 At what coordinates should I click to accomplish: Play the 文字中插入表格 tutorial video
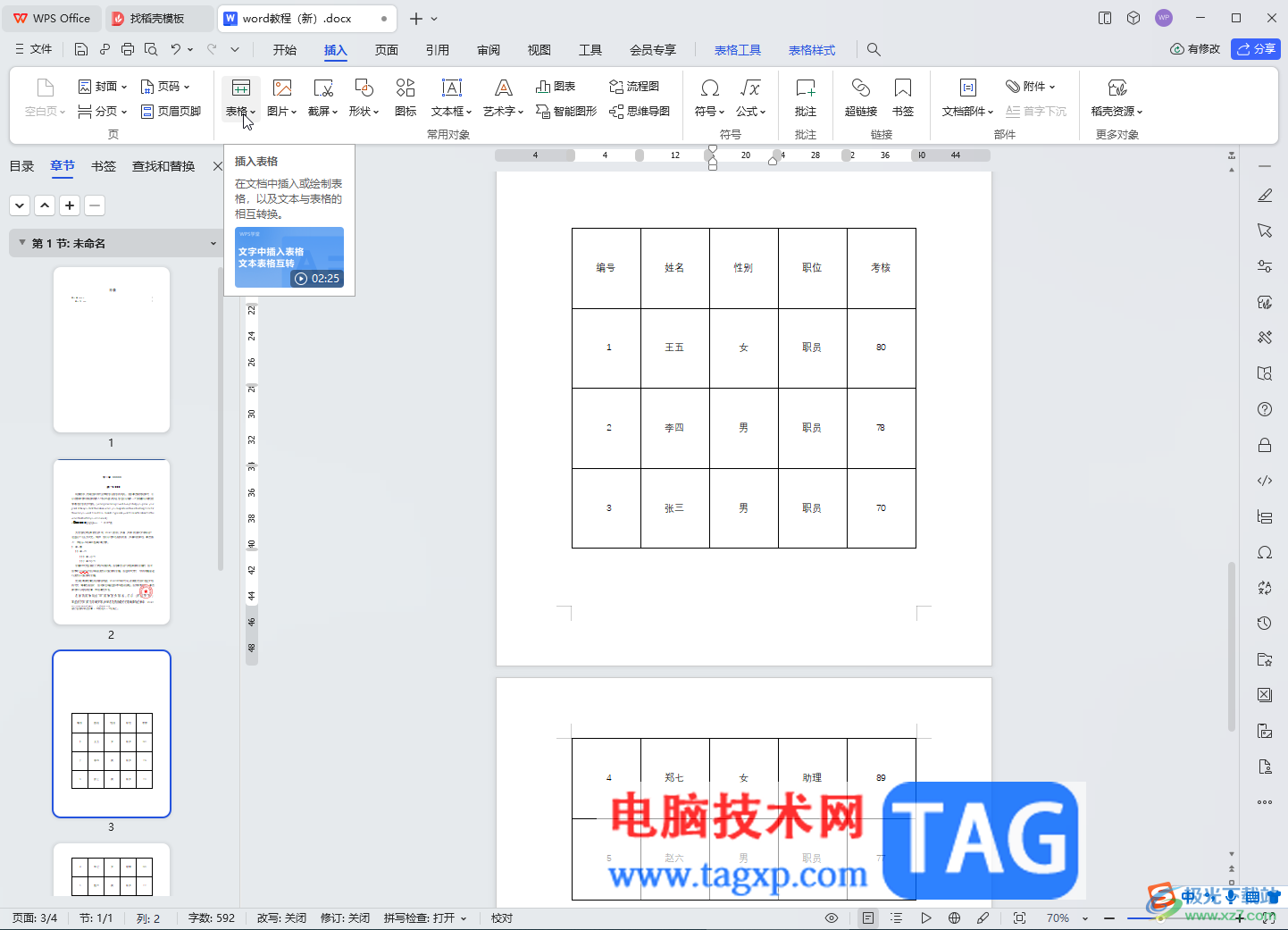point(289,257)
